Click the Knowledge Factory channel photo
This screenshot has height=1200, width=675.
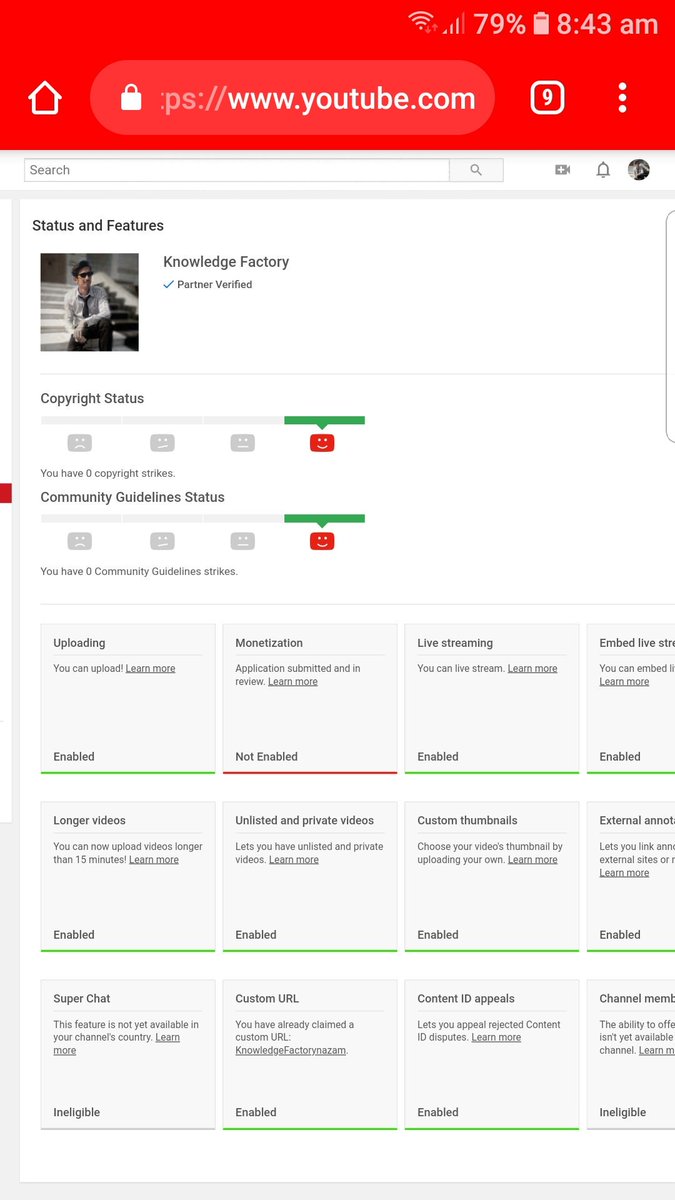(90, 302)
